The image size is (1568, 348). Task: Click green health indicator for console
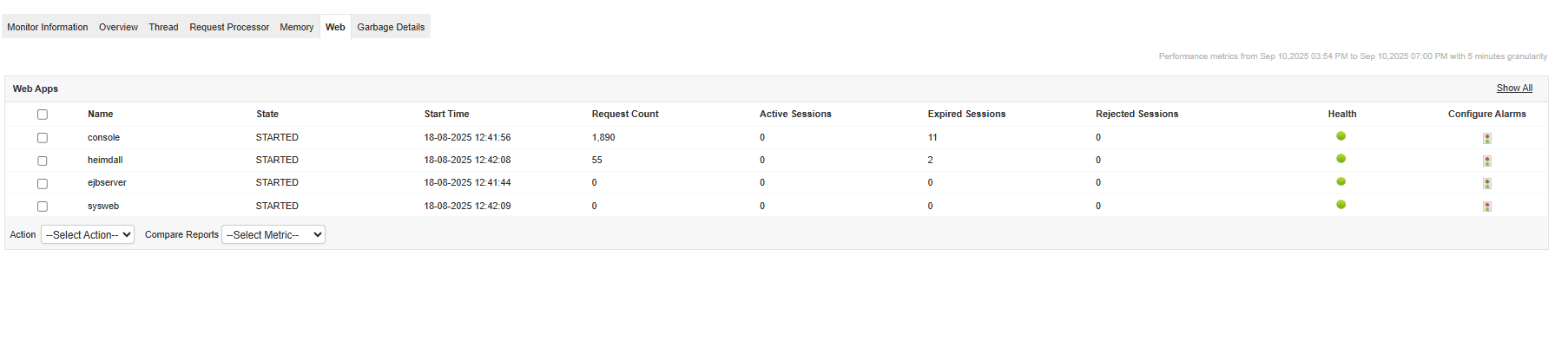coord(1341,136)
